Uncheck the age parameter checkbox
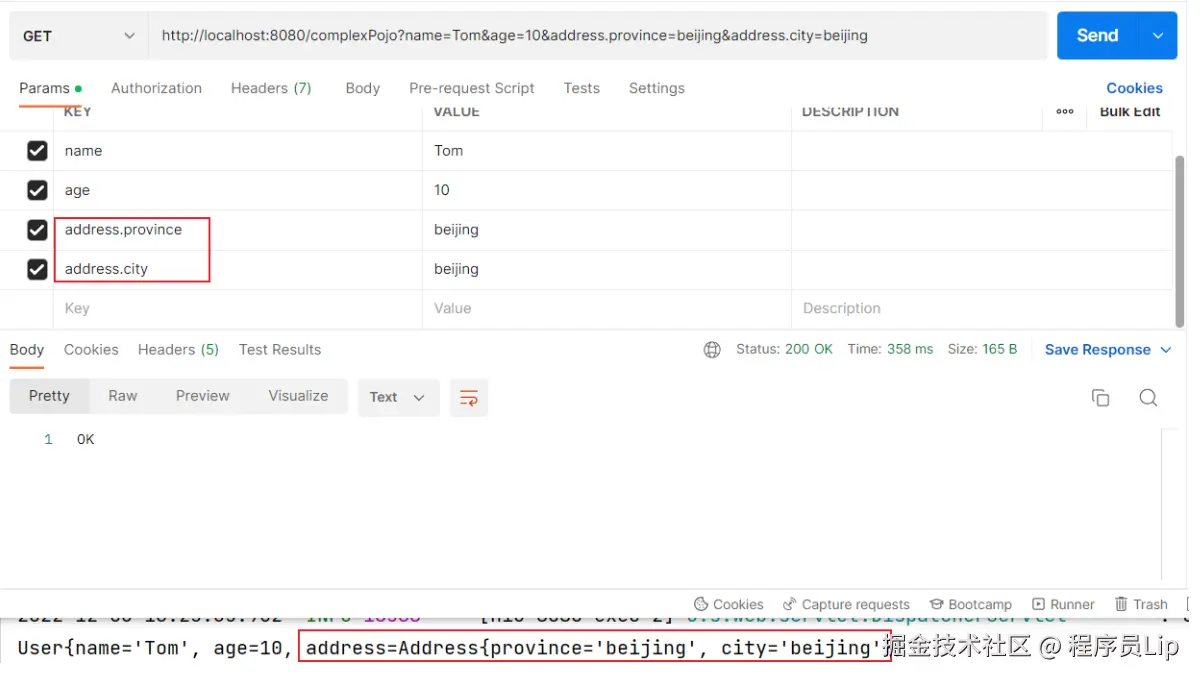Image resolution: width=1200 pixels, height=681 pixels. [37, 190]
